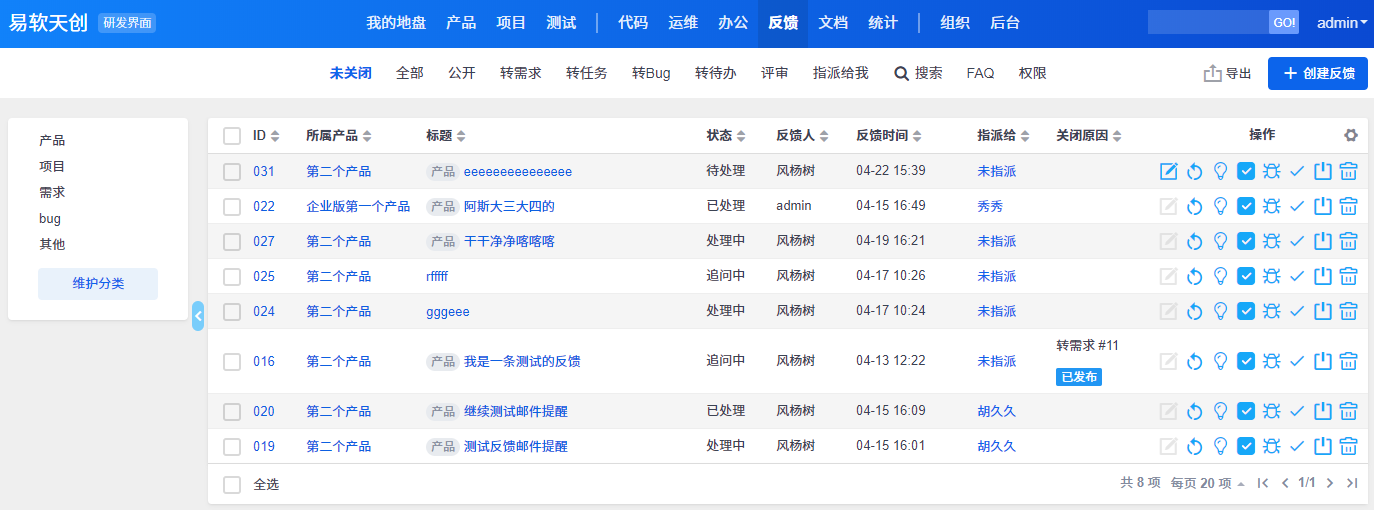Screen dimensions: 1374x510
Task: Click the circular arrow icon in row 024
Action: pyautogui.click(x=1194, y=311)
